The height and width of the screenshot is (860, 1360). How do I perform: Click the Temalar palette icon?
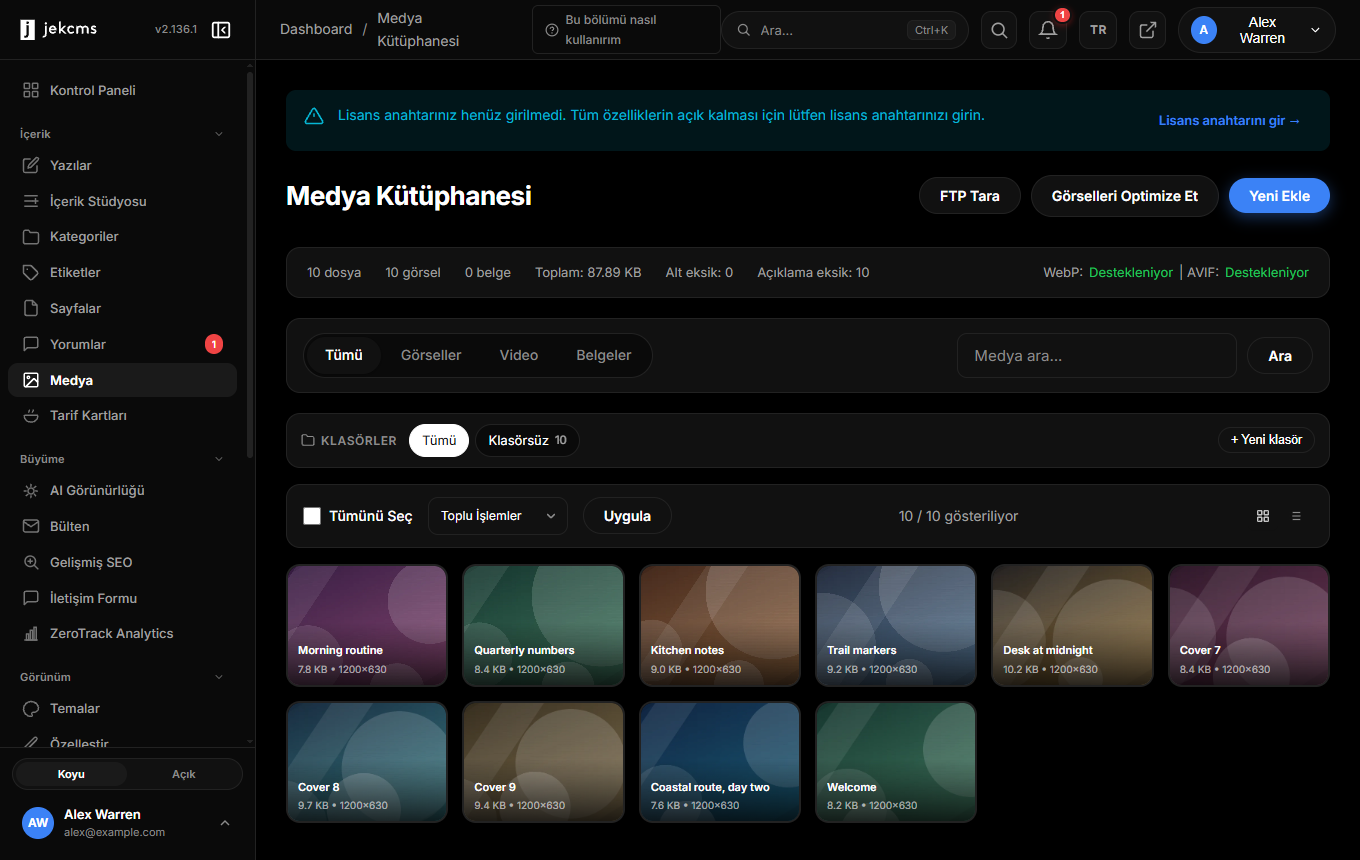click(31, 708)
